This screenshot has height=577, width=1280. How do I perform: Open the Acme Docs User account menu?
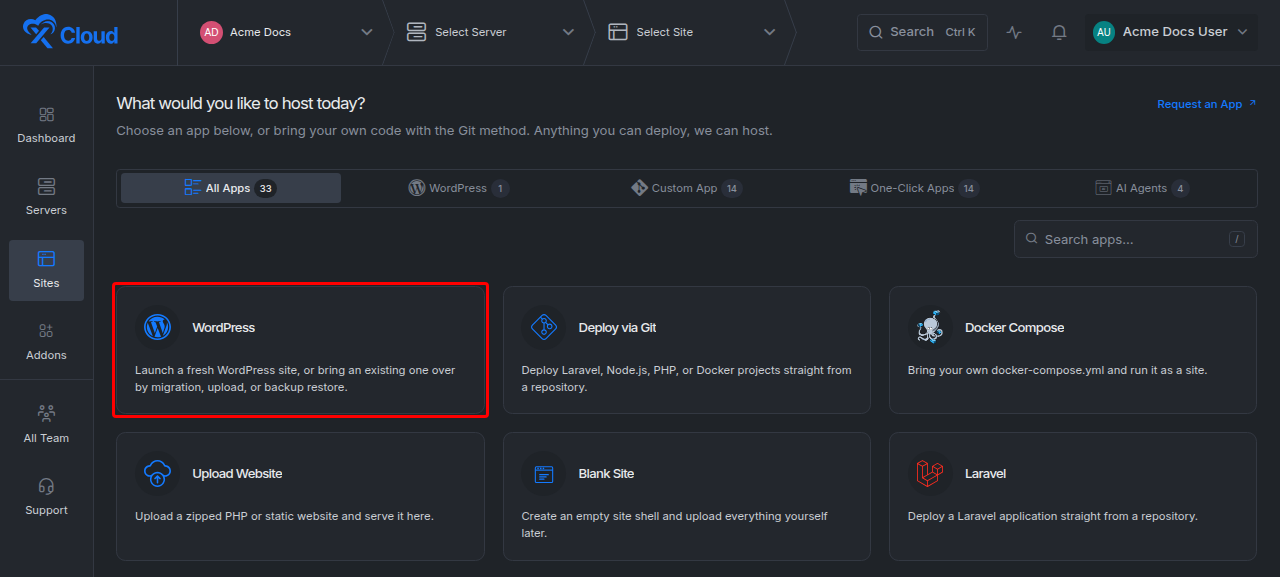(x=1171, y=32)
